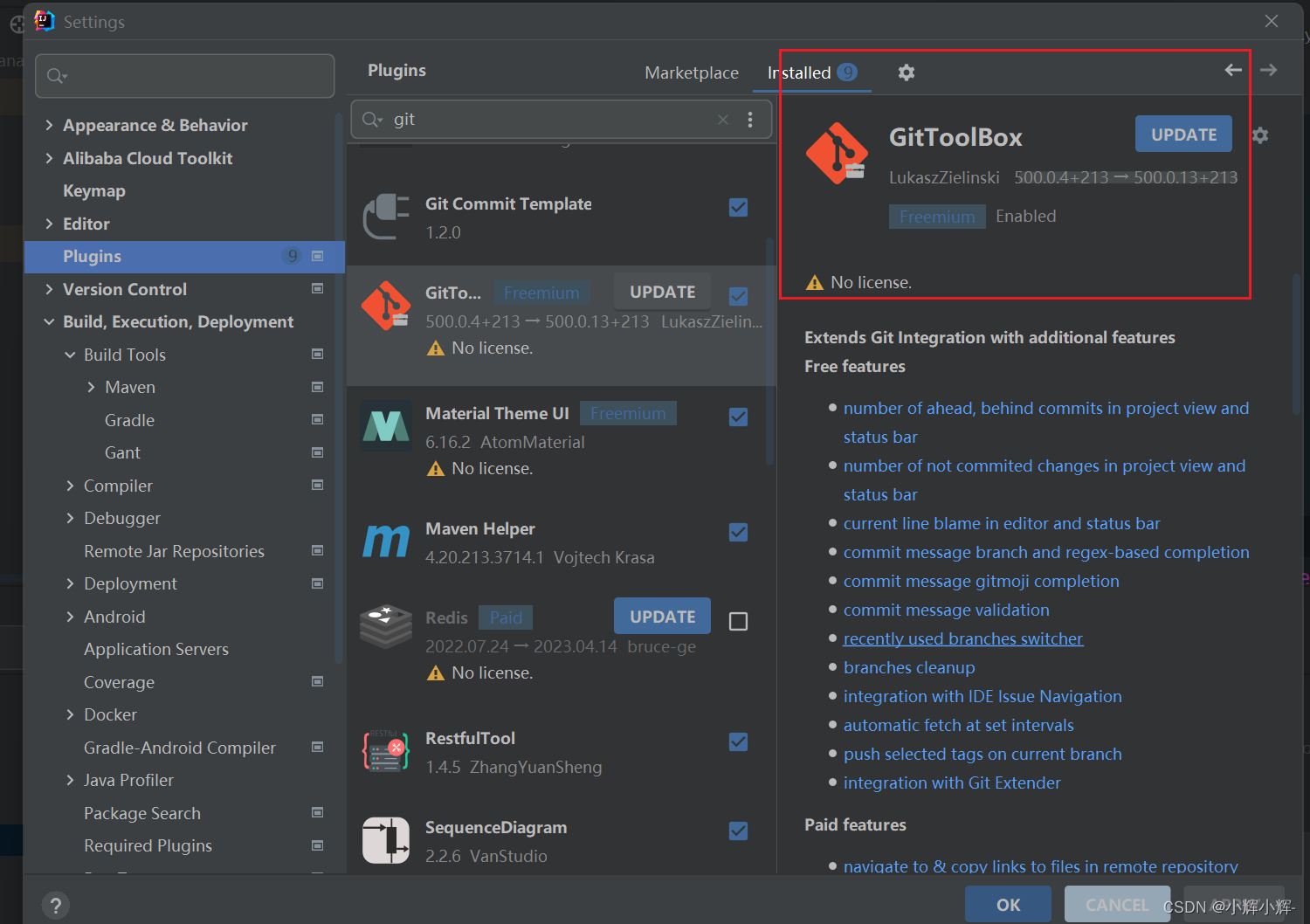This screenshot has height=924, width=1310.
Task: Click project-level icon beside Version Control
Action: click(x=318, y=288)
